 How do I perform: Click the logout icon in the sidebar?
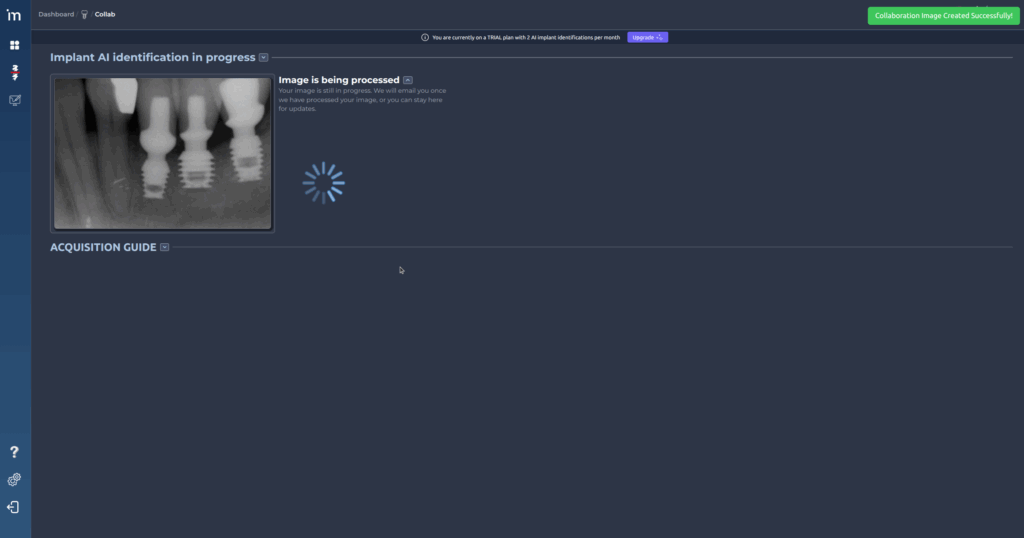pos(14,507)
